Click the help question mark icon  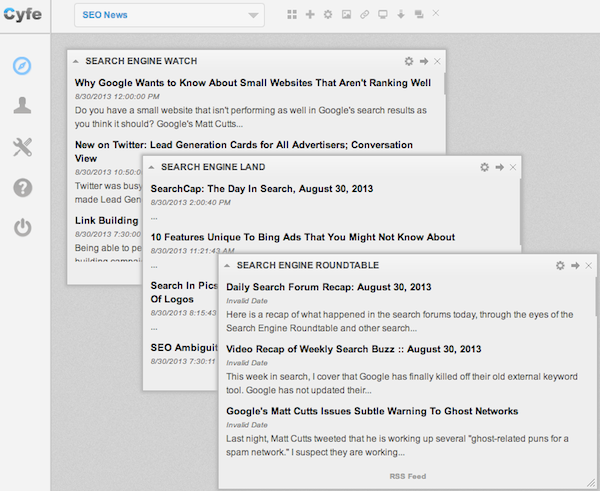22,188
